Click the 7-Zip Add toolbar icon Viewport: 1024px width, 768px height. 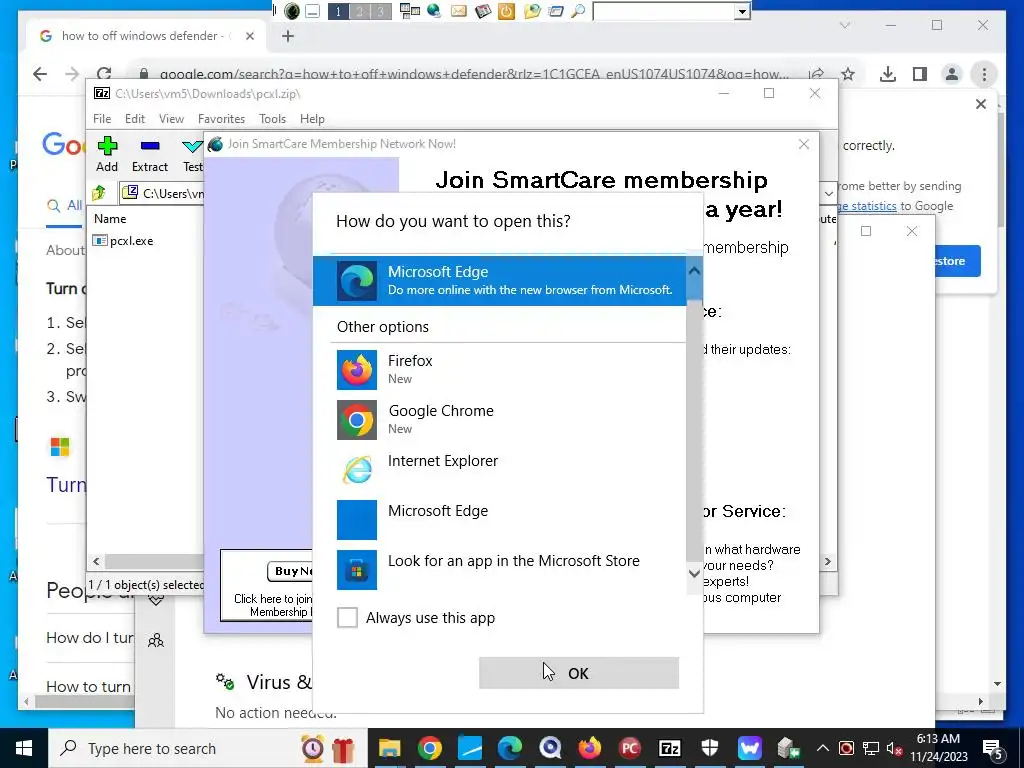click(107, 154)
